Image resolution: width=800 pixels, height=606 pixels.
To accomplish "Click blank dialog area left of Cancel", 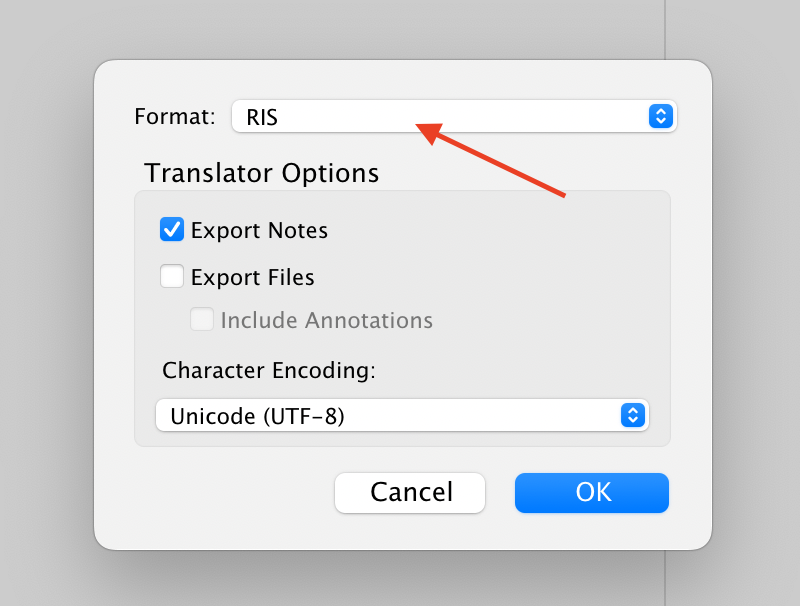I will tap(220, 492).
